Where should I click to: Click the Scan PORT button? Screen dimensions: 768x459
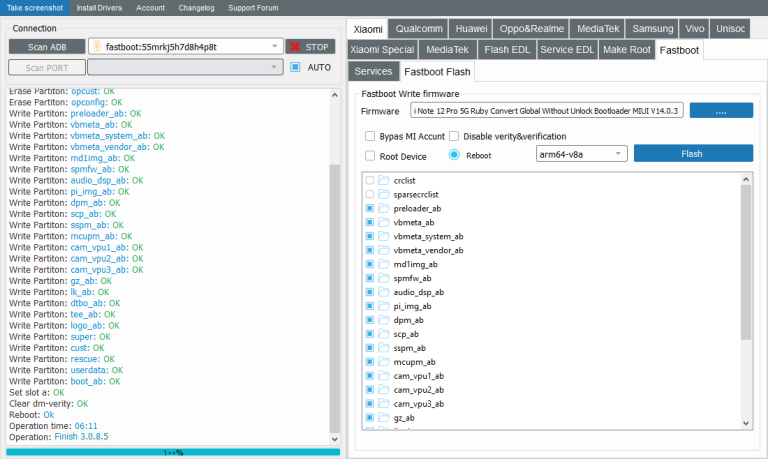point(47,67)
